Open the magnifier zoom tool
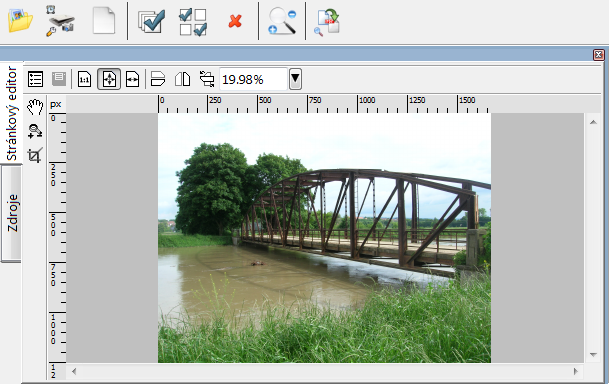 282,21
